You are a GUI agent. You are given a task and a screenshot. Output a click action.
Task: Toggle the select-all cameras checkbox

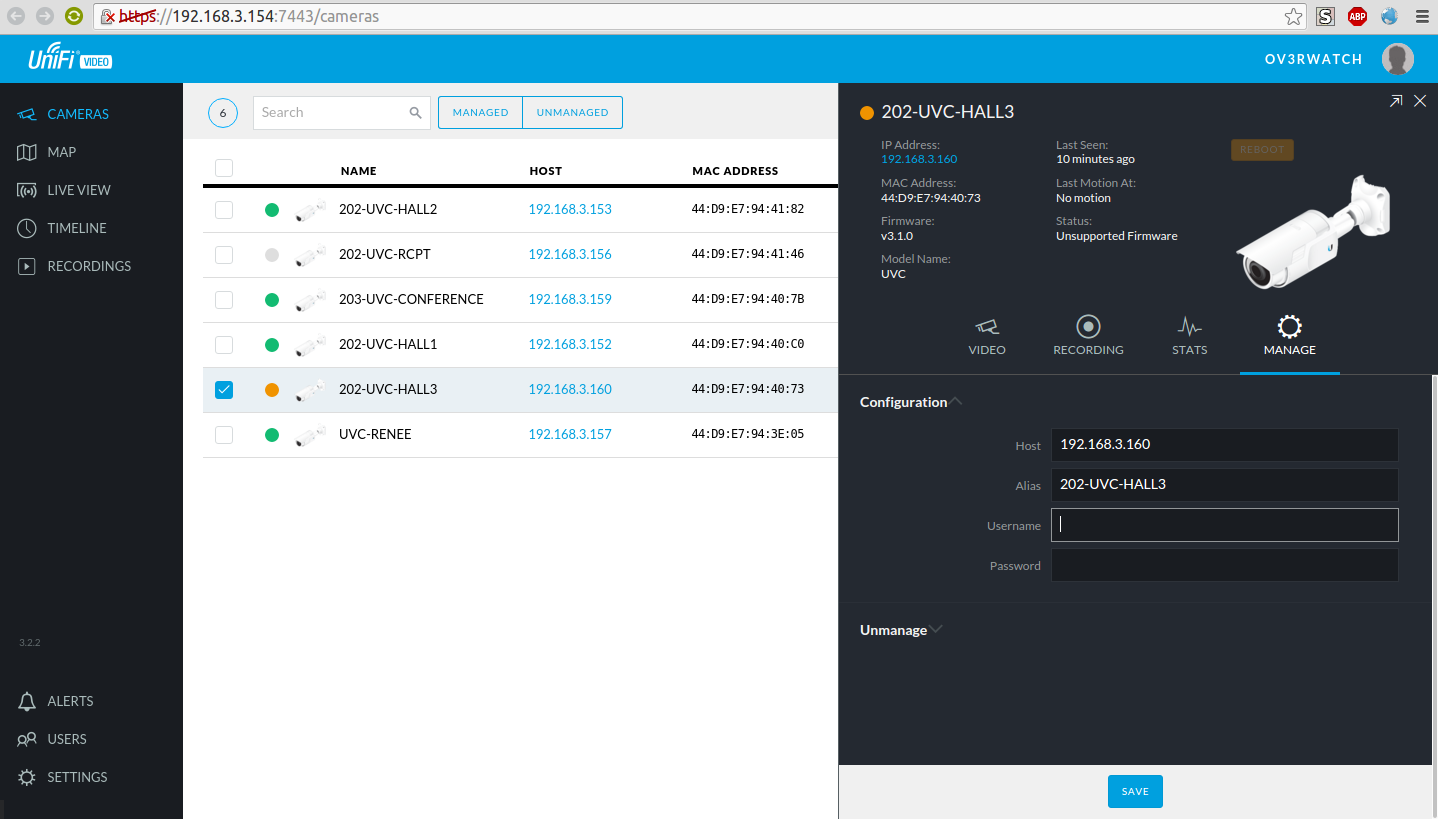pos(224,168)
